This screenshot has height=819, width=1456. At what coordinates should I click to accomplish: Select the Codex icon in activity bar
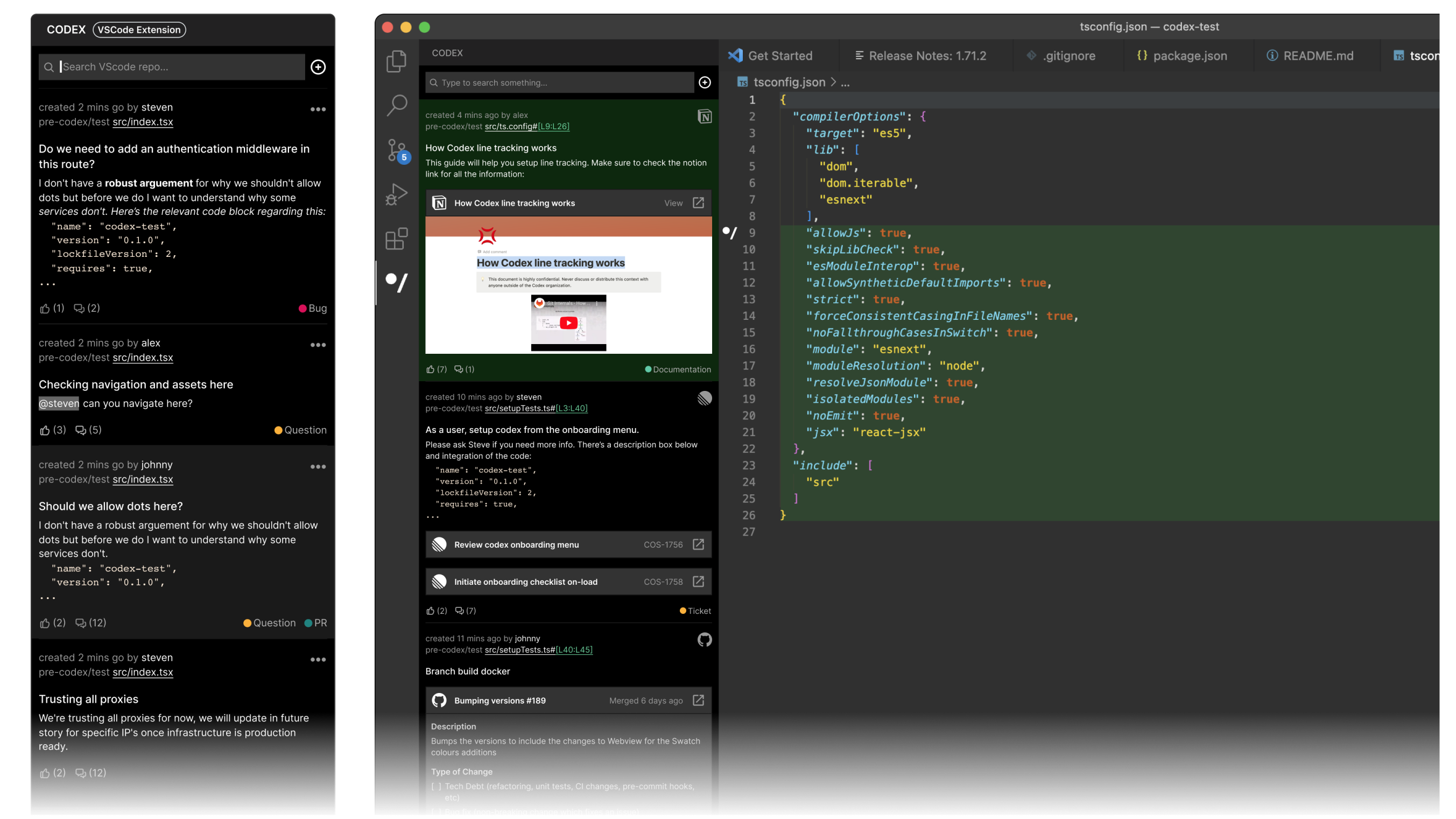[x=396, y=282]
